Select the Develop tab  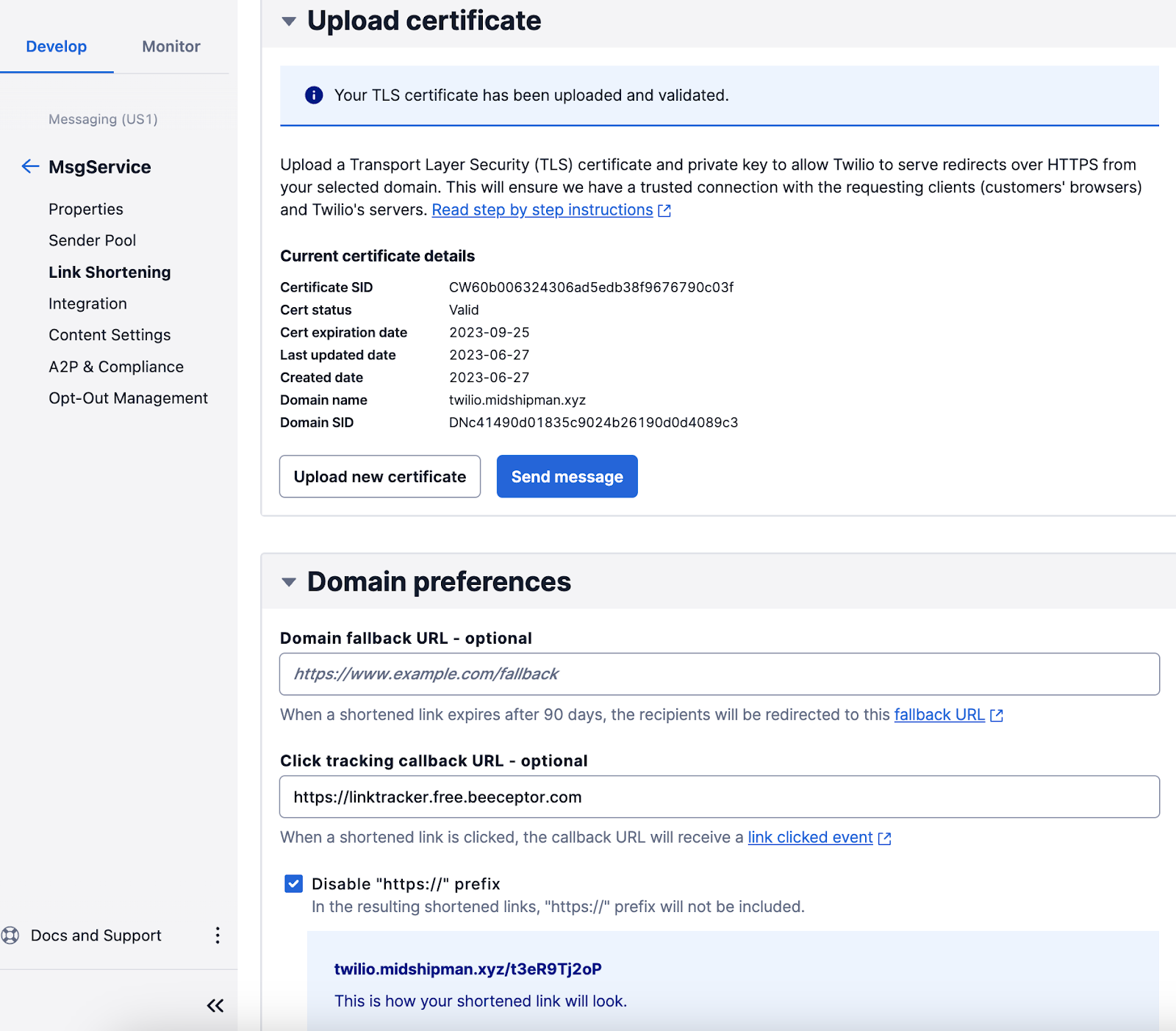point(56,46)
